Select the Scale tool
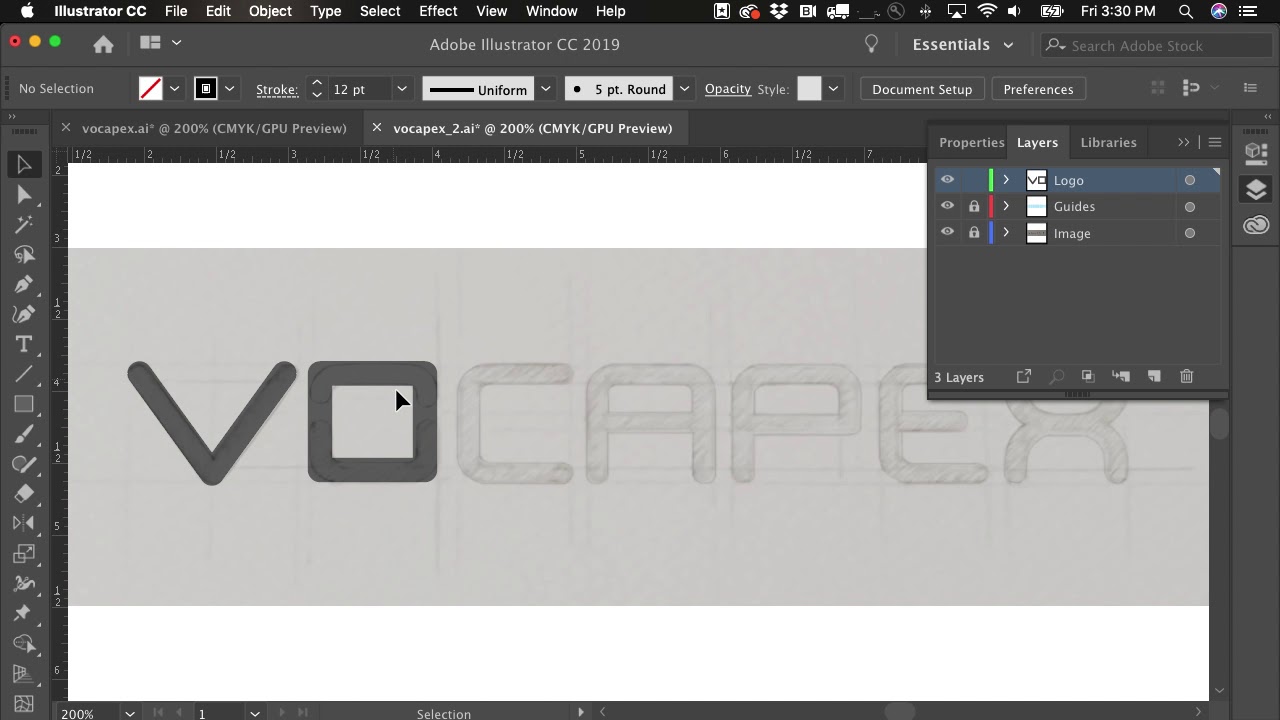The height and width of the screenshot is (720, 1280). [x=24, y=553]
